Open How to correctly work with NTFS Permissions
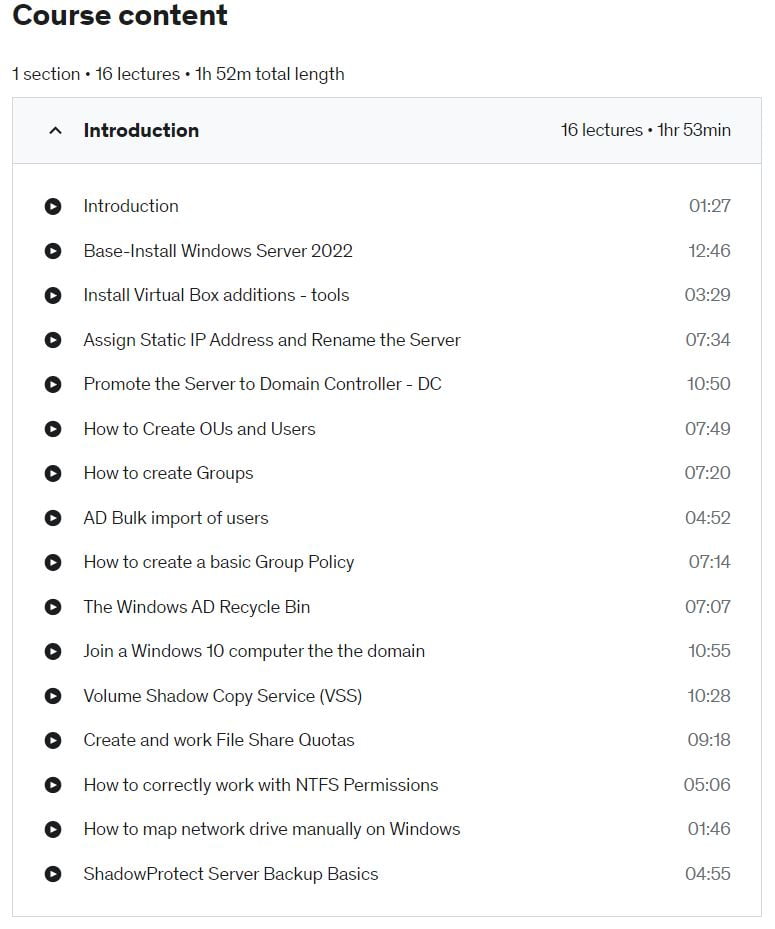775x929 pixels. [261, 785]
